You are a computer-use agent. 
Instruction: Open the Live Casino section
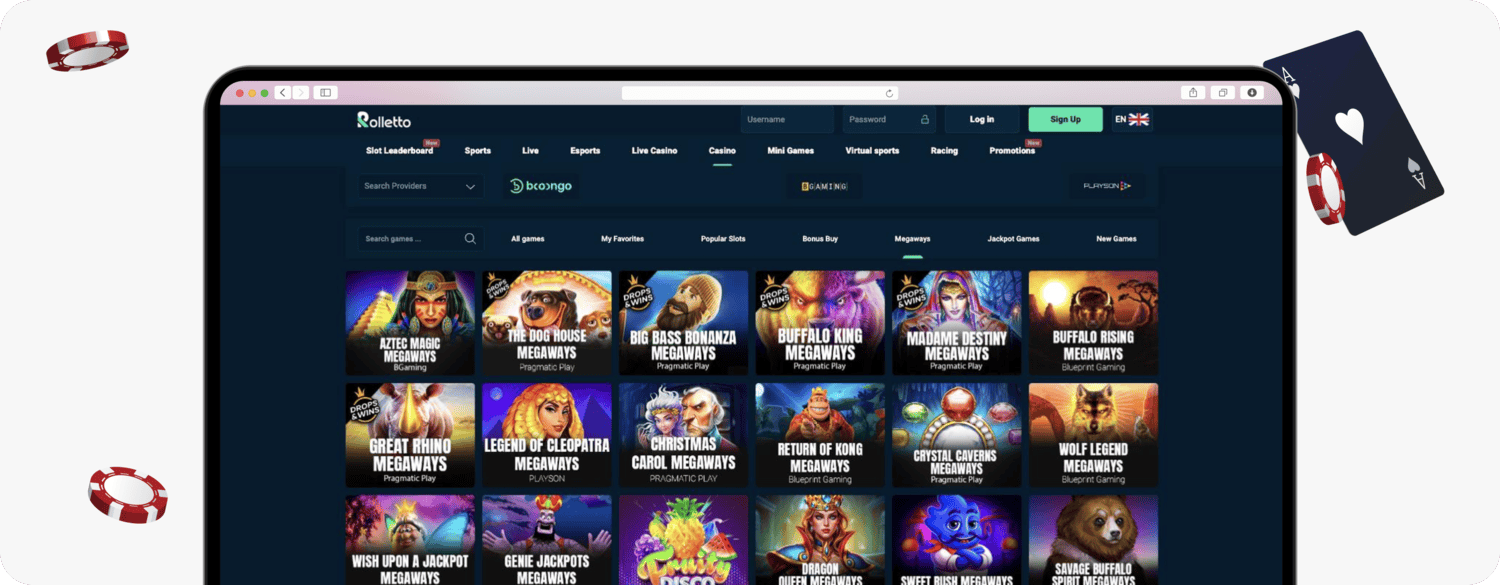point(654,151)
